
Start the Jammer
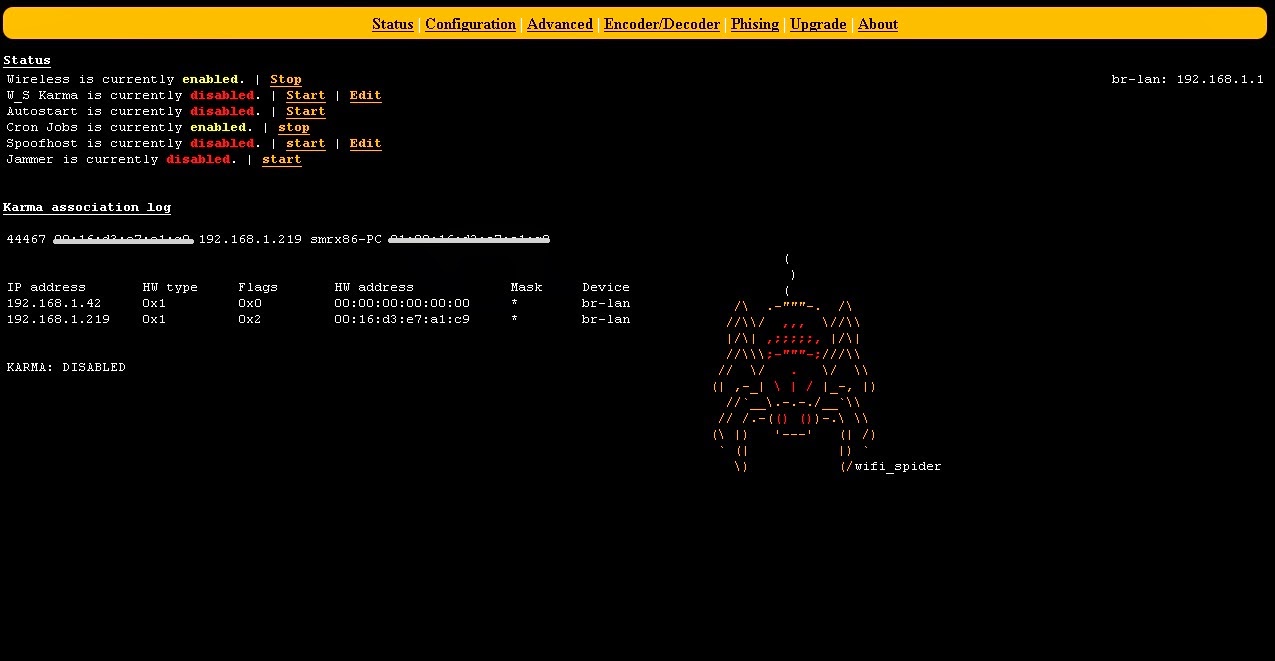click(x=281, y=159)
